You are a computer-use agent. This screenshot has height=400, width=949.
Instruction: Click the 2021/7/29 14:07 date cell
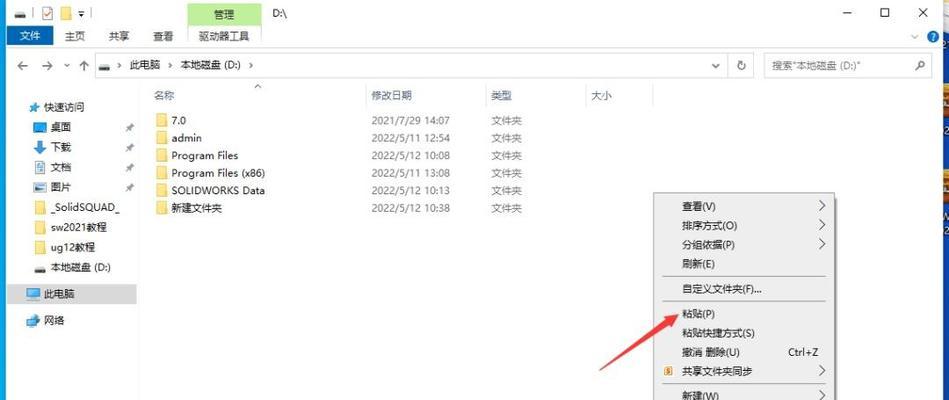410,120
